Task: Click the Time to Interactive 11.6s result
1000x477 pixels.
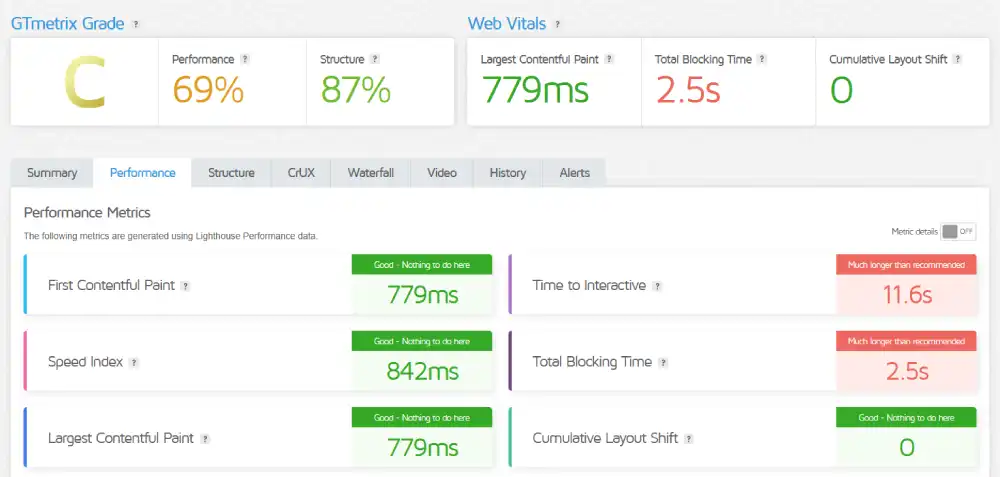Action: tap(907, 295)
